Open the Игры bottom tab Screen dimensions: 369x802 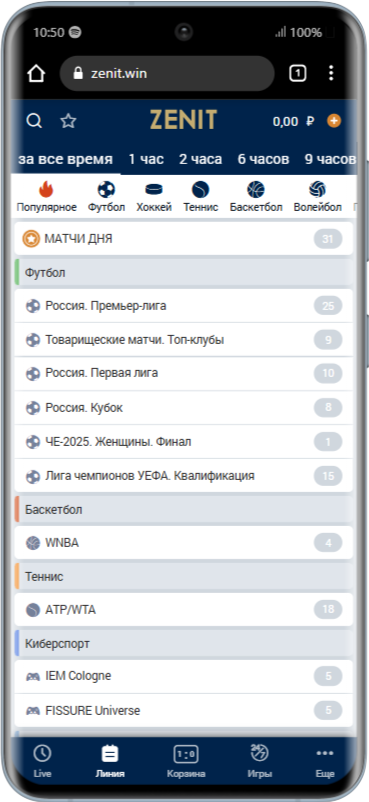tap(259, 761)
